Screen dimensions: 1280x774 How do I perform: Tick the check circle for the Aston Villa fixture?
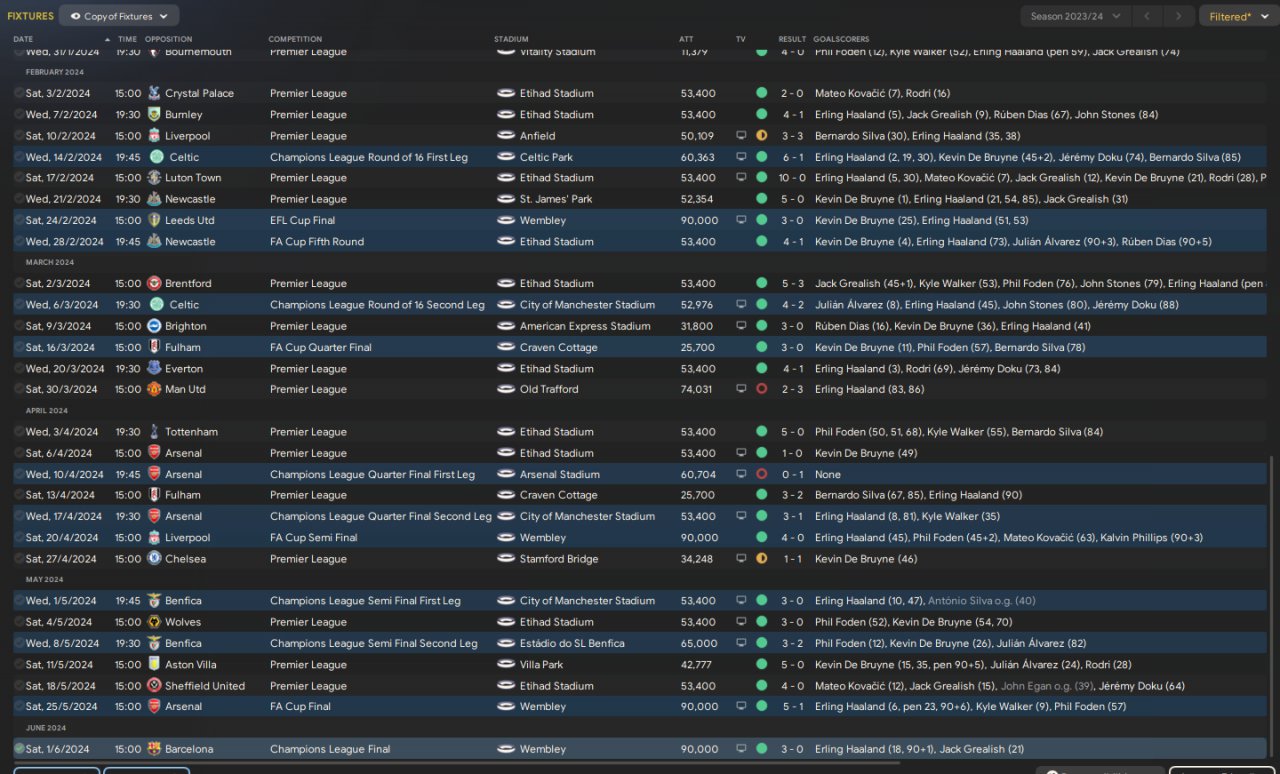19,664
